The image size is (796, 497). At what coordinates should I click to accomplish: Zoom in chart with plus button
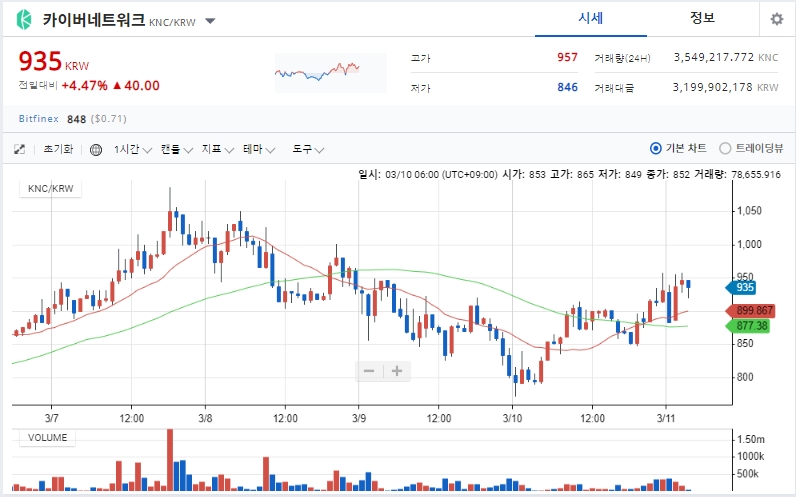(x=397, y=371)
